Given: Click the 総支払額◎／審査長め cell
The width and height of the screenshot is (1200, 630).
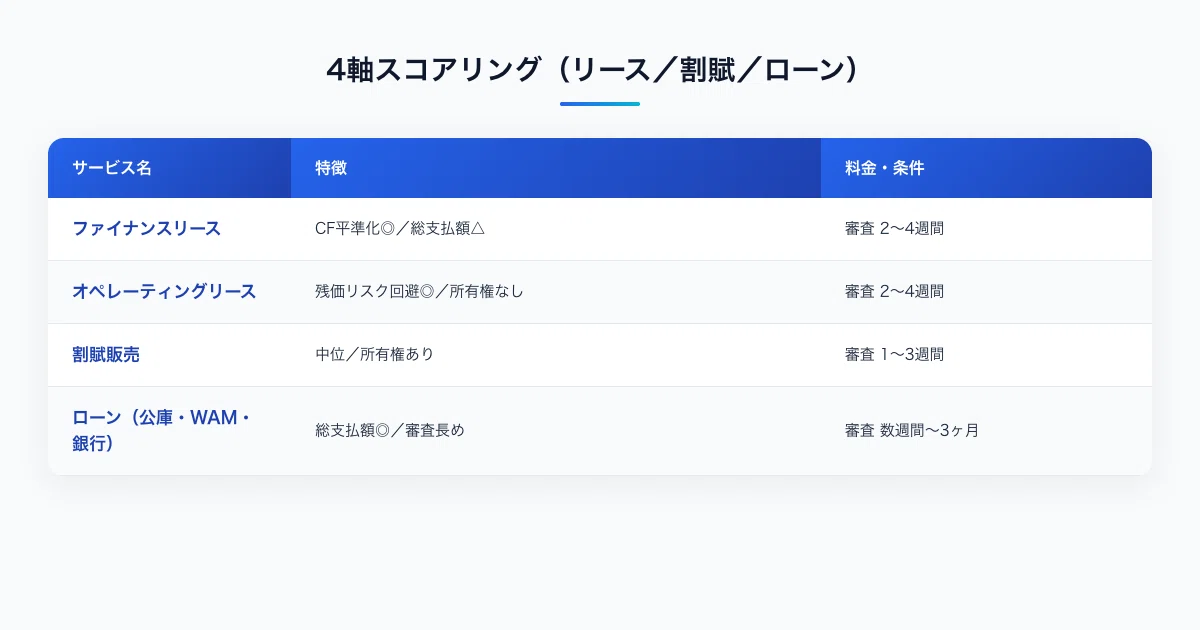Looking at the screenshot, I should [x=390, y=431].
